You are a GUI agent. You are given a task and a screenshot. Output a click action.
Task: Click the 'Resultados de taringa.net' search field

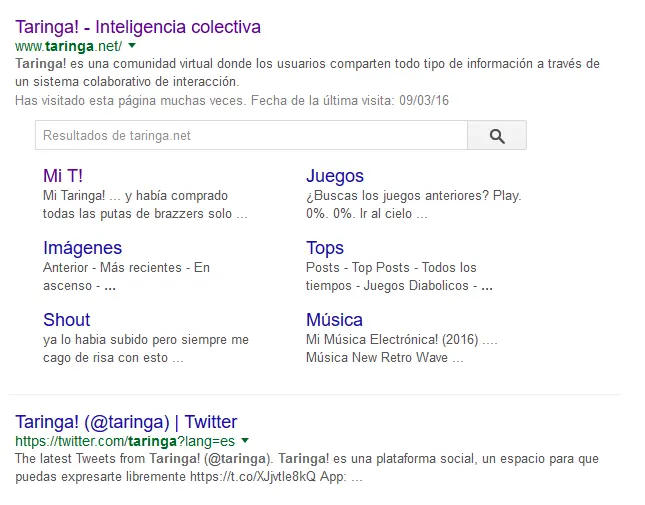point(251,135)
